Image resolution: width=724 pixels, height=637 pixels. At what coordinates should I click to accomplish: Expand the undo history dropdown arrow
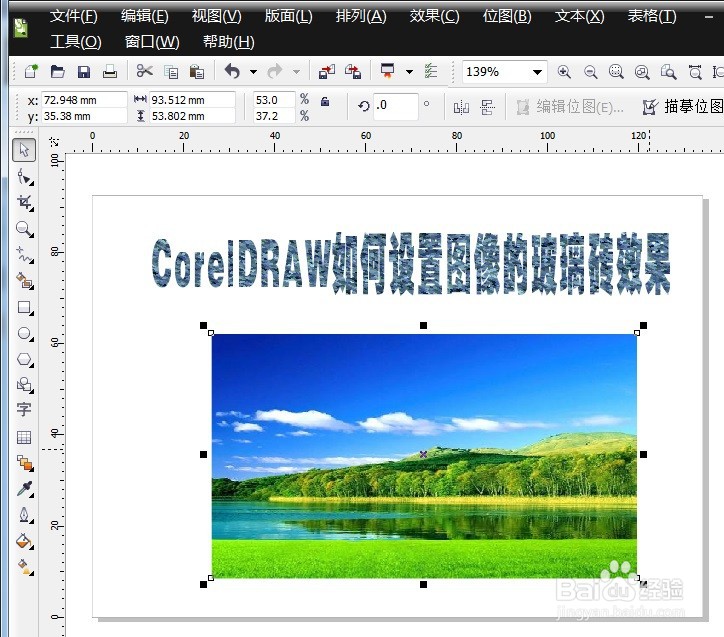pos(253,72)
